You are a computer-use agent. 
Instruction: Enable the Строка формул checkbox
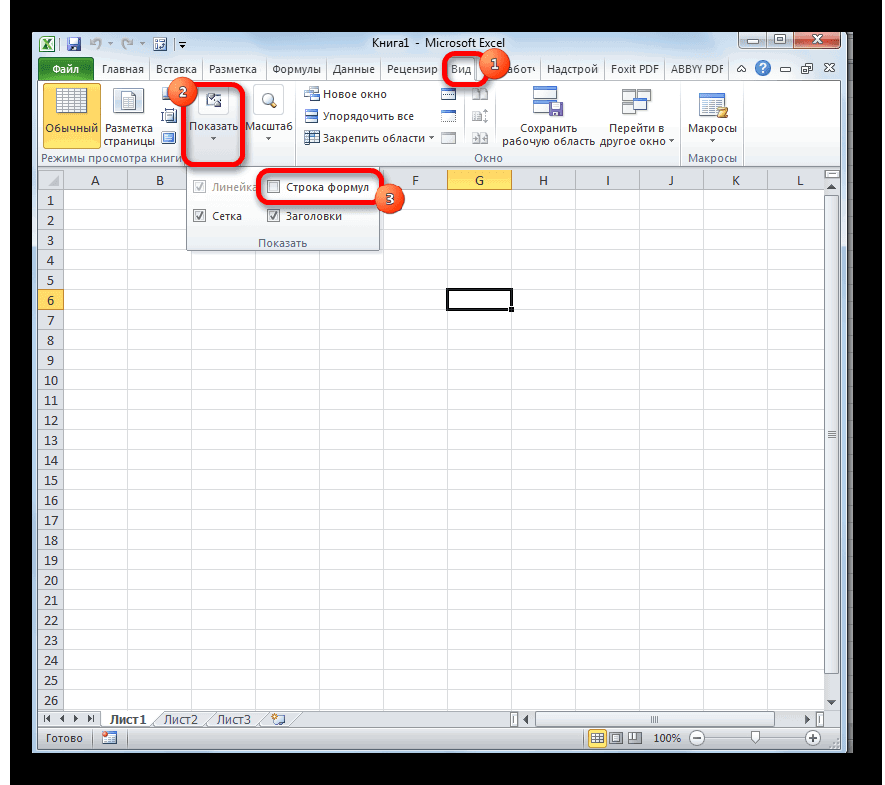coord(274,187)
